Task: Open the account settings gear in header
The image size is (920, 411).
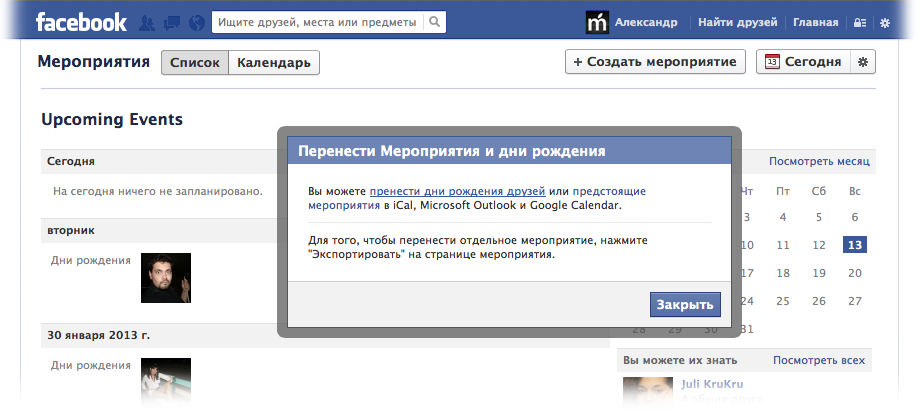Action: (x=885, y=23)
